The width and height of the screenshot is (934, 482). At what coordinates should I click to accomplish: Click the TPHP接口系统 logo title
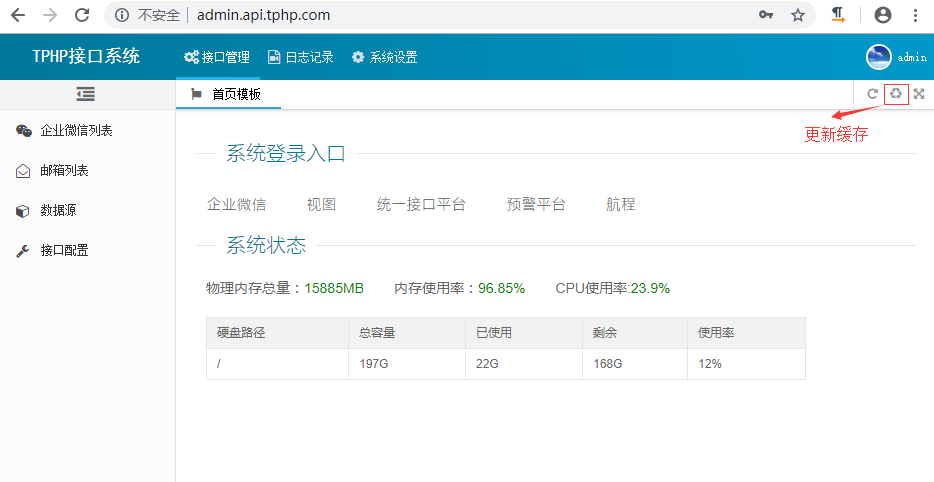86,56
